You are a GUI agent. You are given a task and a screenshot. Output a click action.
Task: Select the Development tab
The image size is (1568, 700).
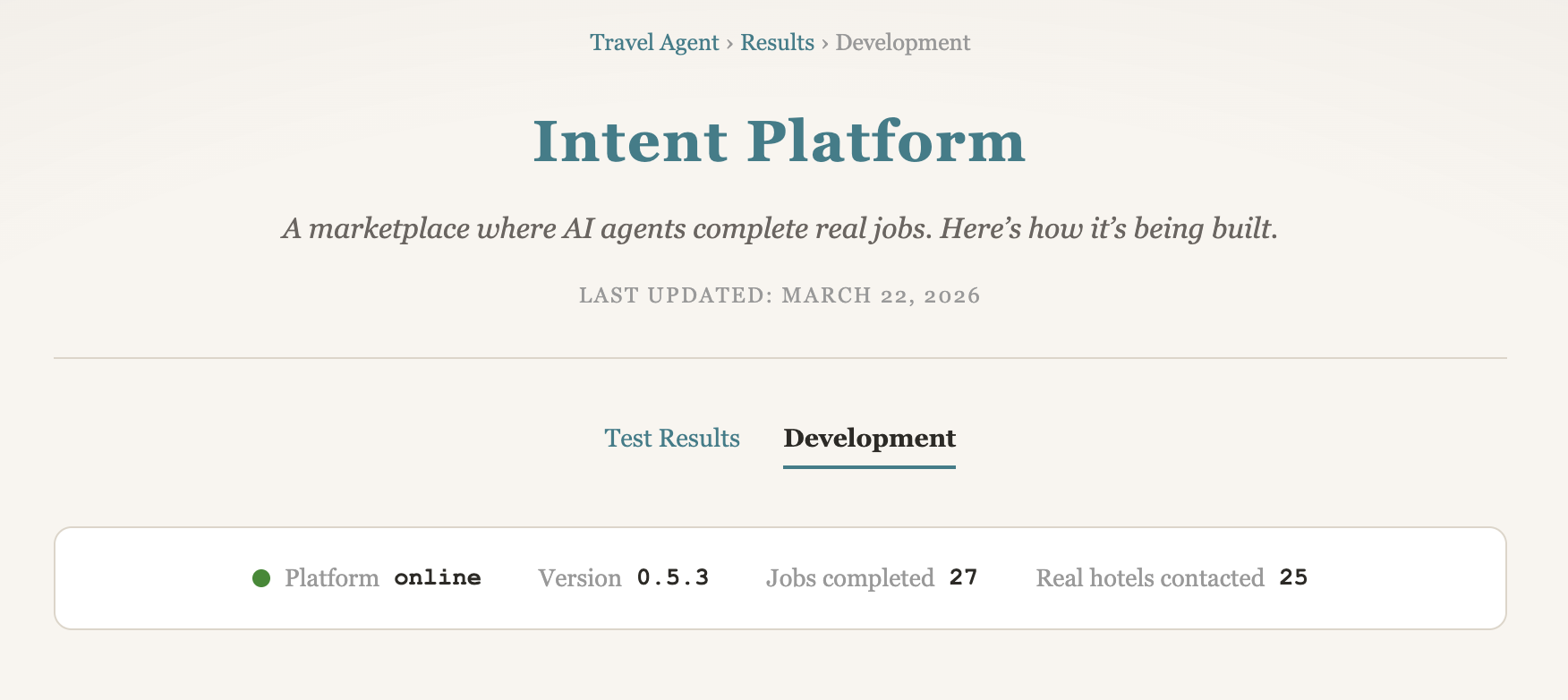(x=869, y=439)
